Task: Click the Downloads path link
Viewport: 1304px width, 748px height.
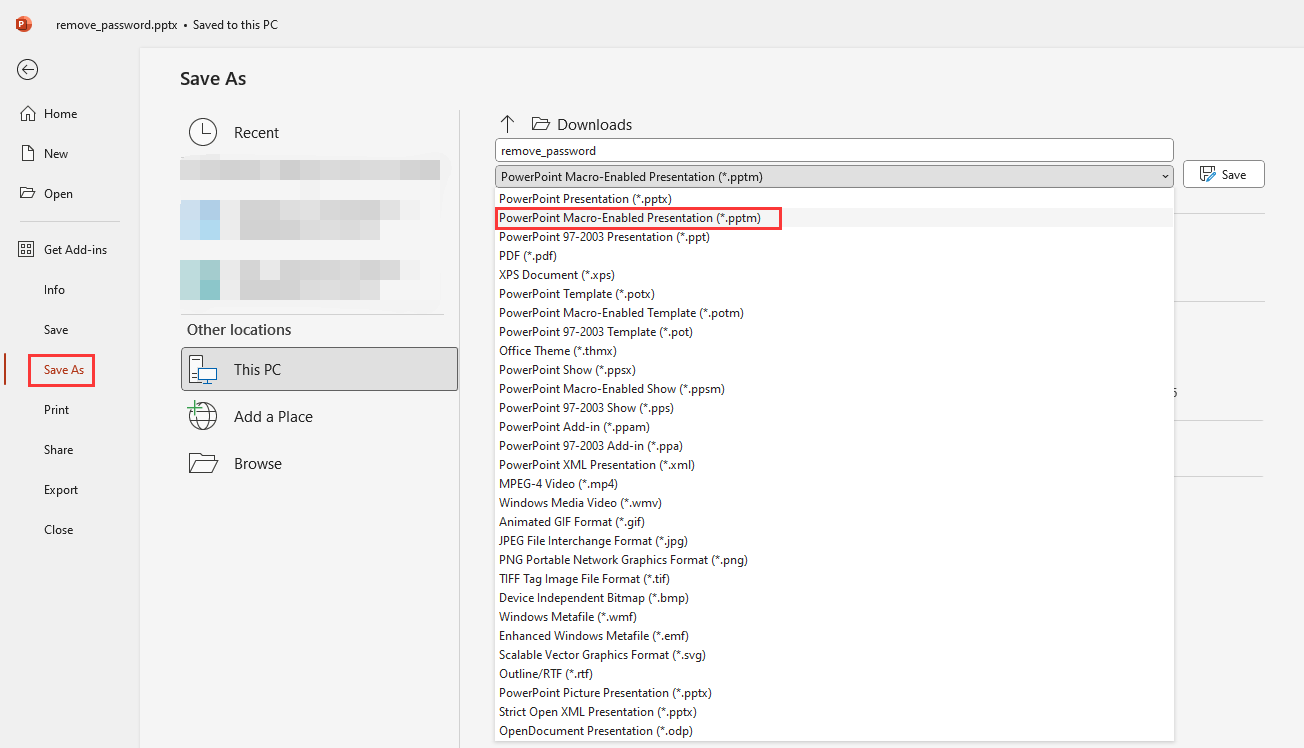Action: 594,124
